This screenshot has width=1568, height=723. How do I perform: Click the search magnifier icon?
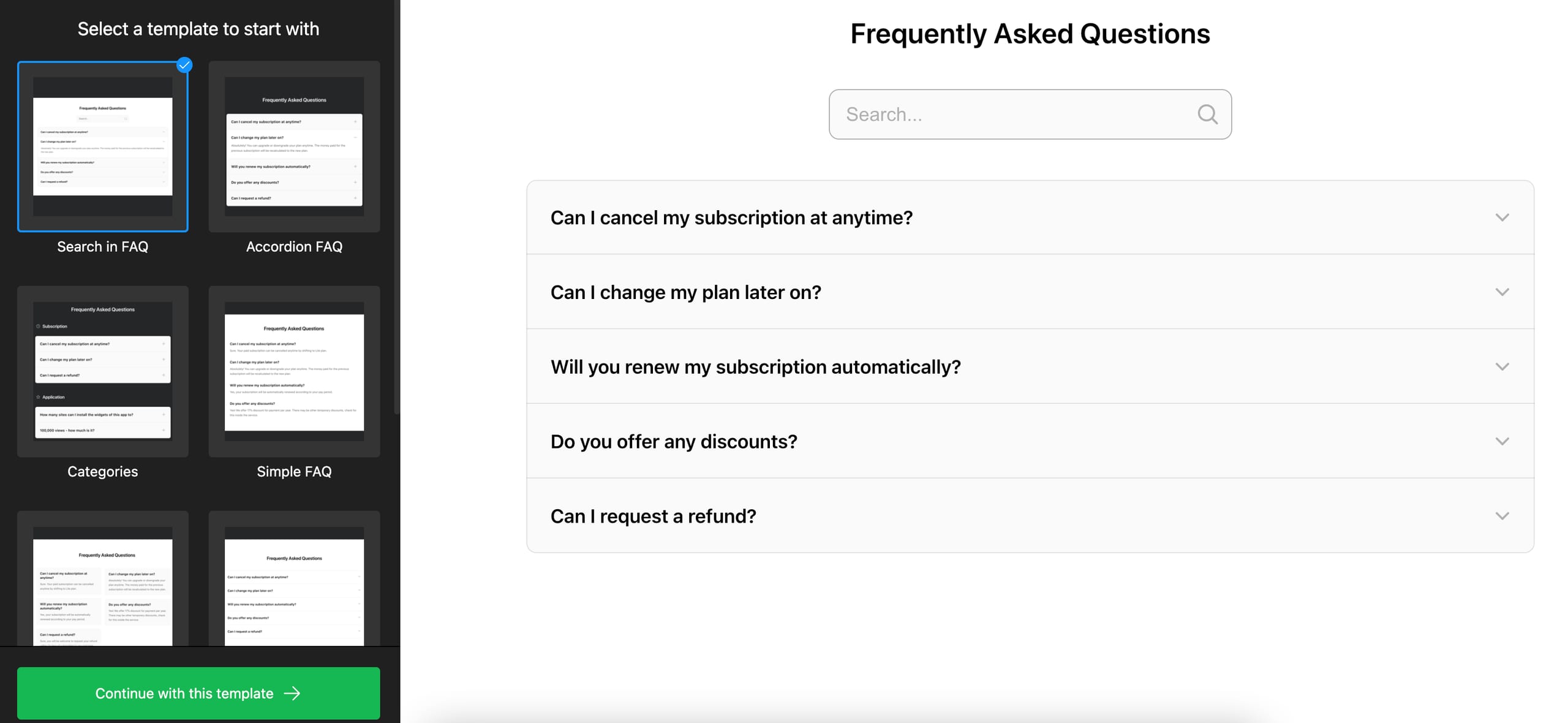(x=1207, y=115)
